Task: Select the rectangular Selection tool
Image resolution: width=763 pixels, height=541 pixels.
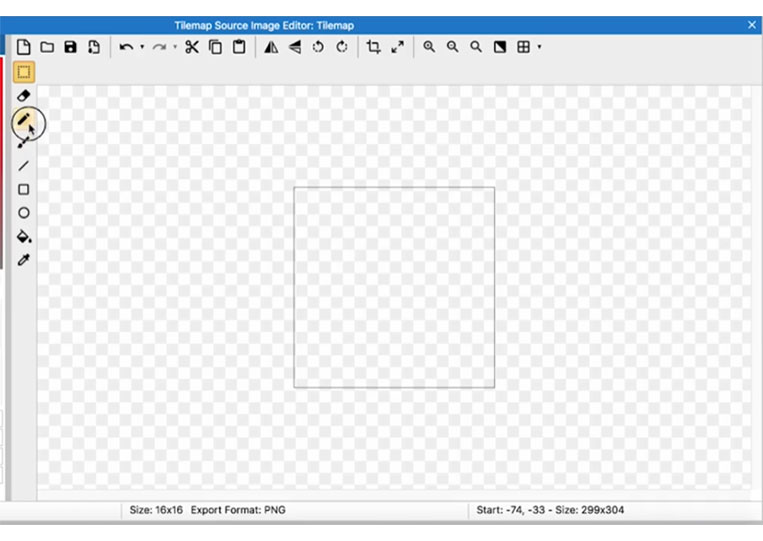Action: [23, 72]
